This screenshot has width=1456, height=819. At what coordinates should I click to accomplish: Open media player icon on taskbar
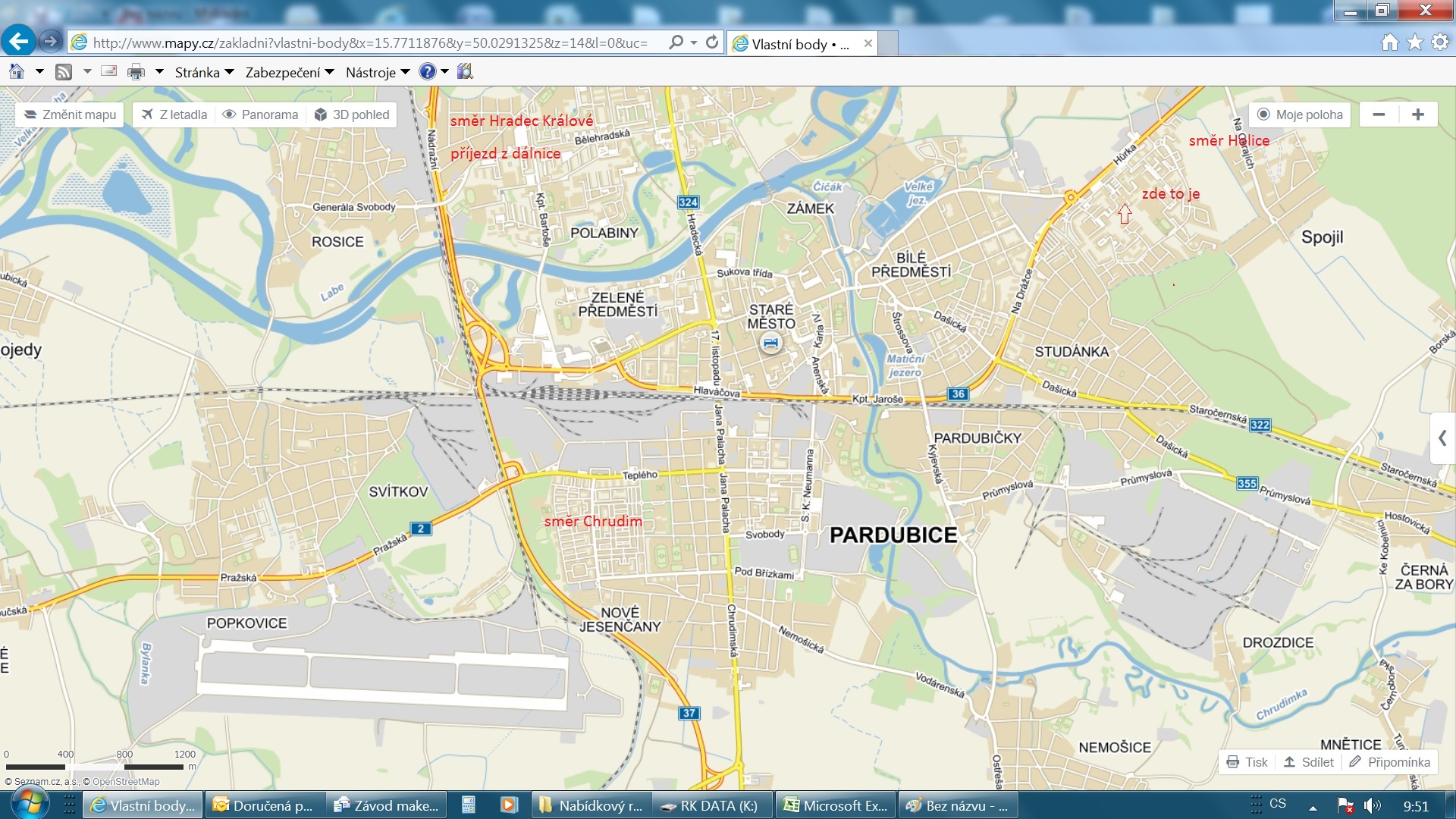point(508,805)
